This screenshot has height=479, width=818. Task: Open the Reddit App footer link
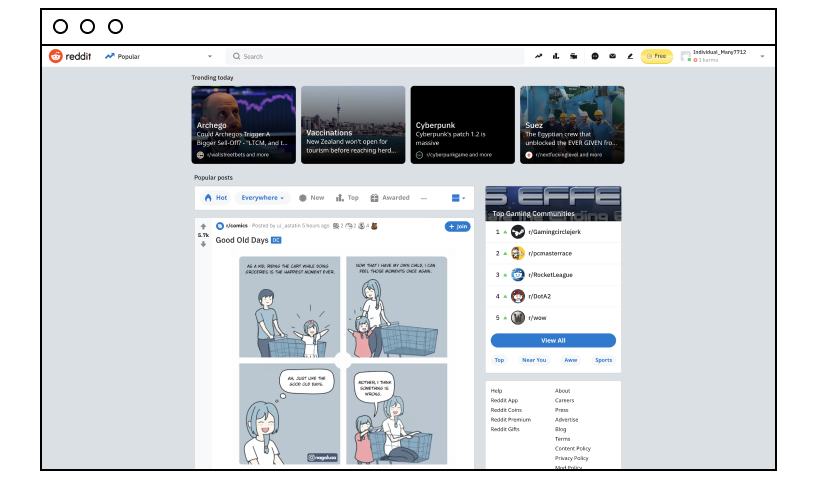504,400
